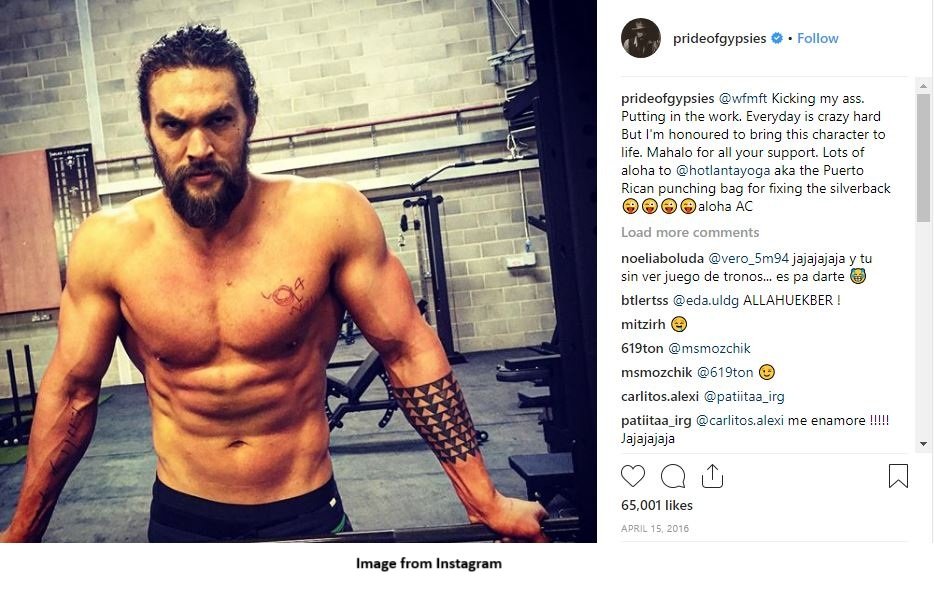Open the comment bubble icon

[x=673, y=476]
